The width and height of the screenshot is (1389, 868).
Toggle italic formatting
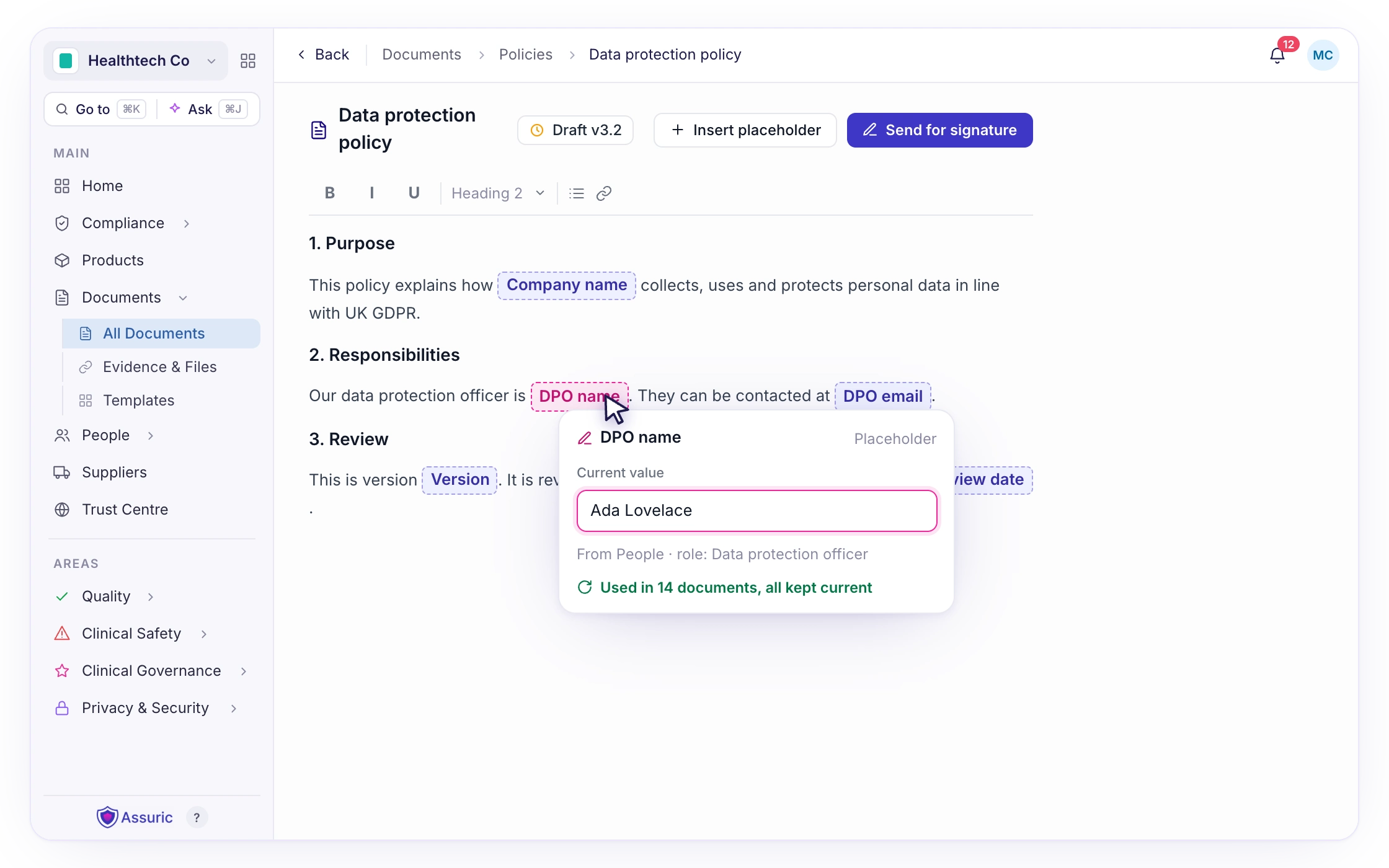click(371, 193)
